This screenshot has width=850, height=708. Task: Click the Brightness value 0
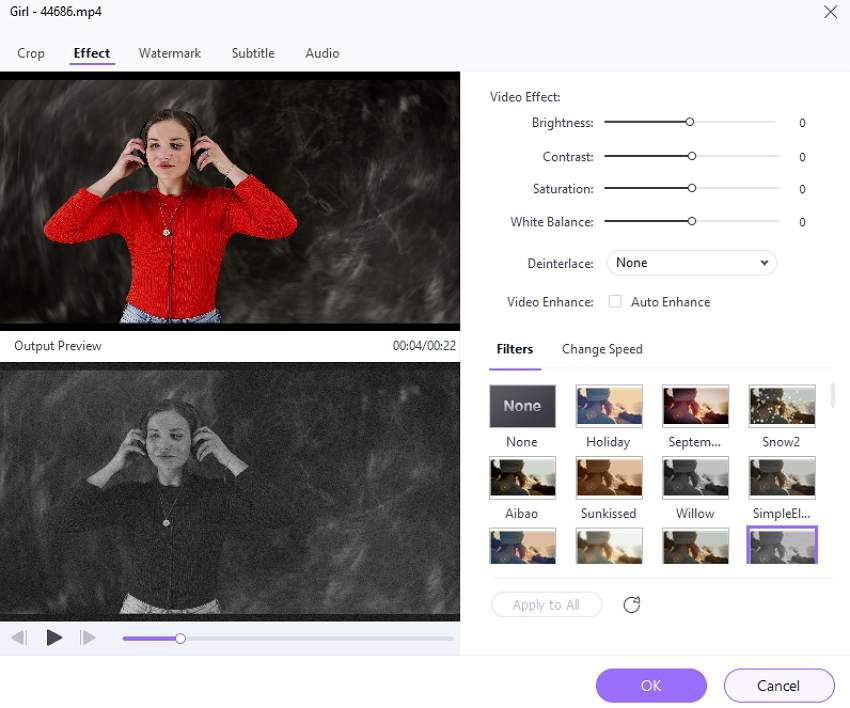coord(802,123)
